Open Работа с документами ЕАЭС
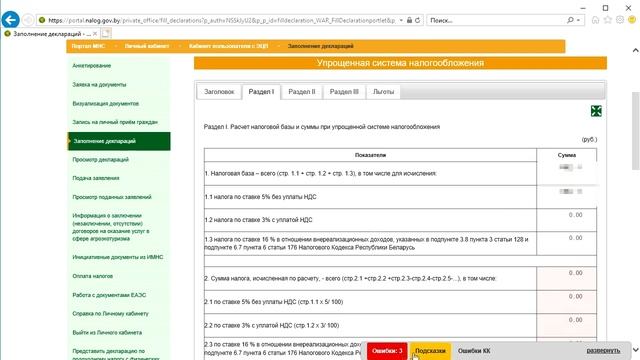This screenshot has height=360, width=640. [109, 295]
